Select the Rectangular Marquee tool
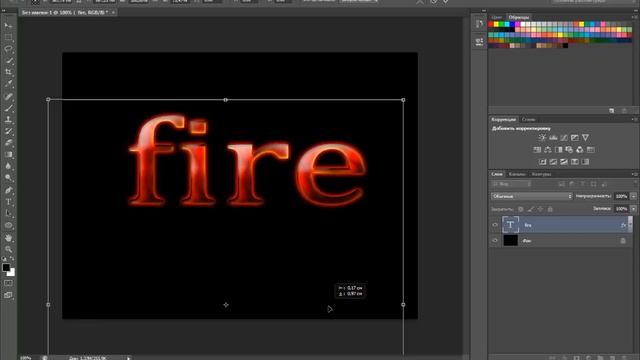The height and width of the screenshot is (360, 640). click(x=8, y=37)
